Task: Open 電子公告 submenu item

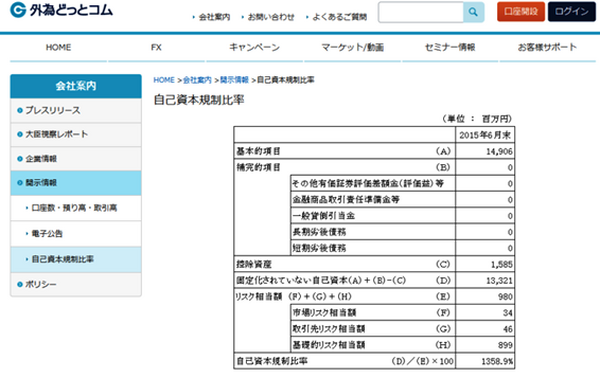Action: click(x=76, y=234)
